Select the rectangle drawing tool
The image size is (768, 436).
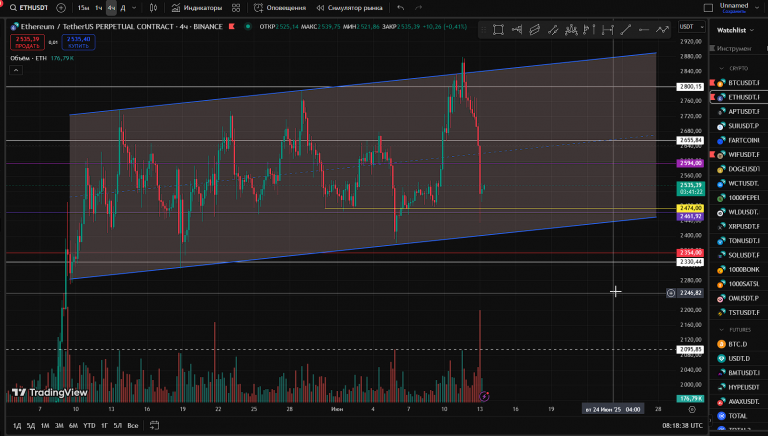click(498, 30)
